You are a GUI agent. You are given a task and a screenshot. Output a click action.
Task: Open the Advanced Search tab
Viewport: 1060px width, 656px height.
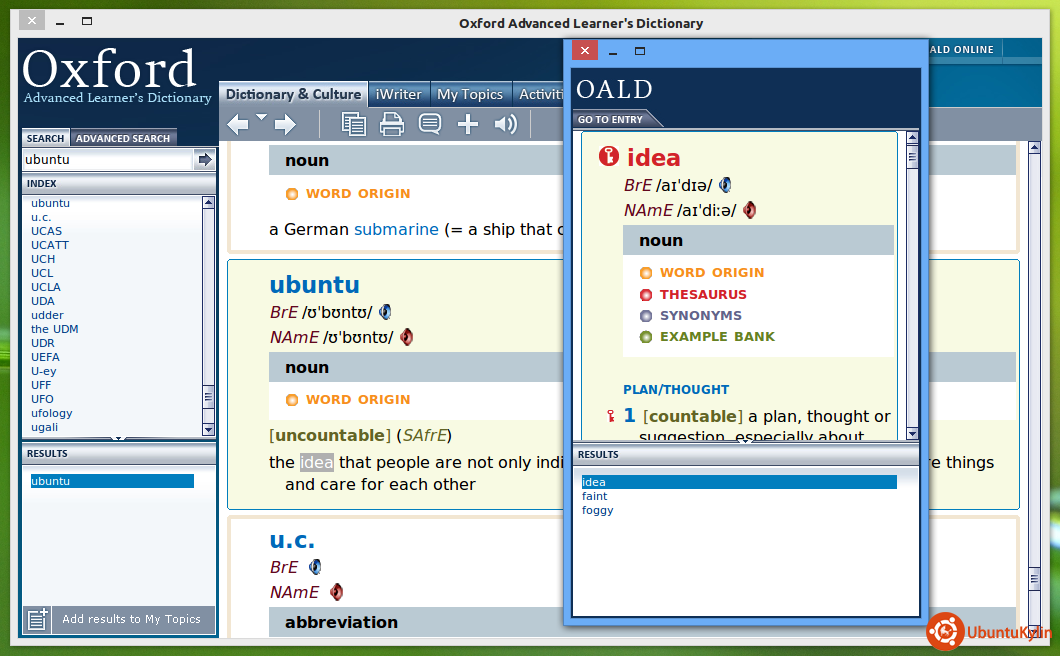click(x=123, y=138)
